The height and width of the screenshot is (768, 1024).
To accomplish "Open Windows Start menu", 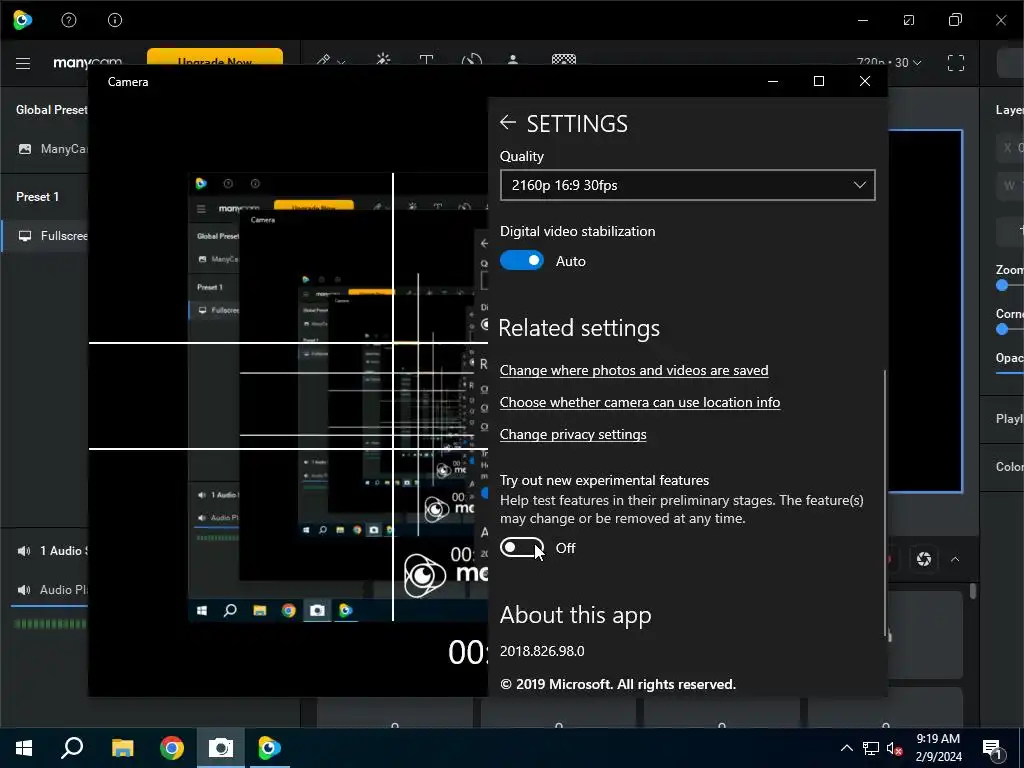I will (x=24, y=748).
